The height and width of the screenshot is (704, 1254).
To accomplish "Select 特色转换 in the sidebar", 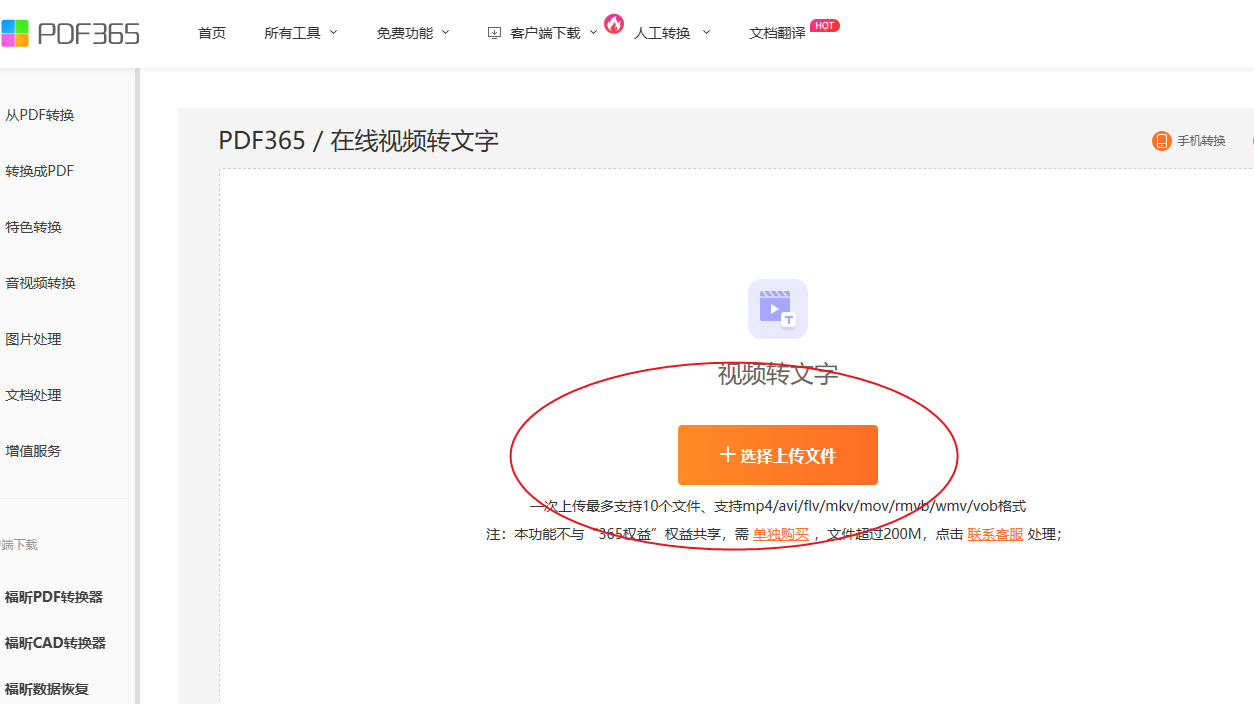I will tap(34, 227).
